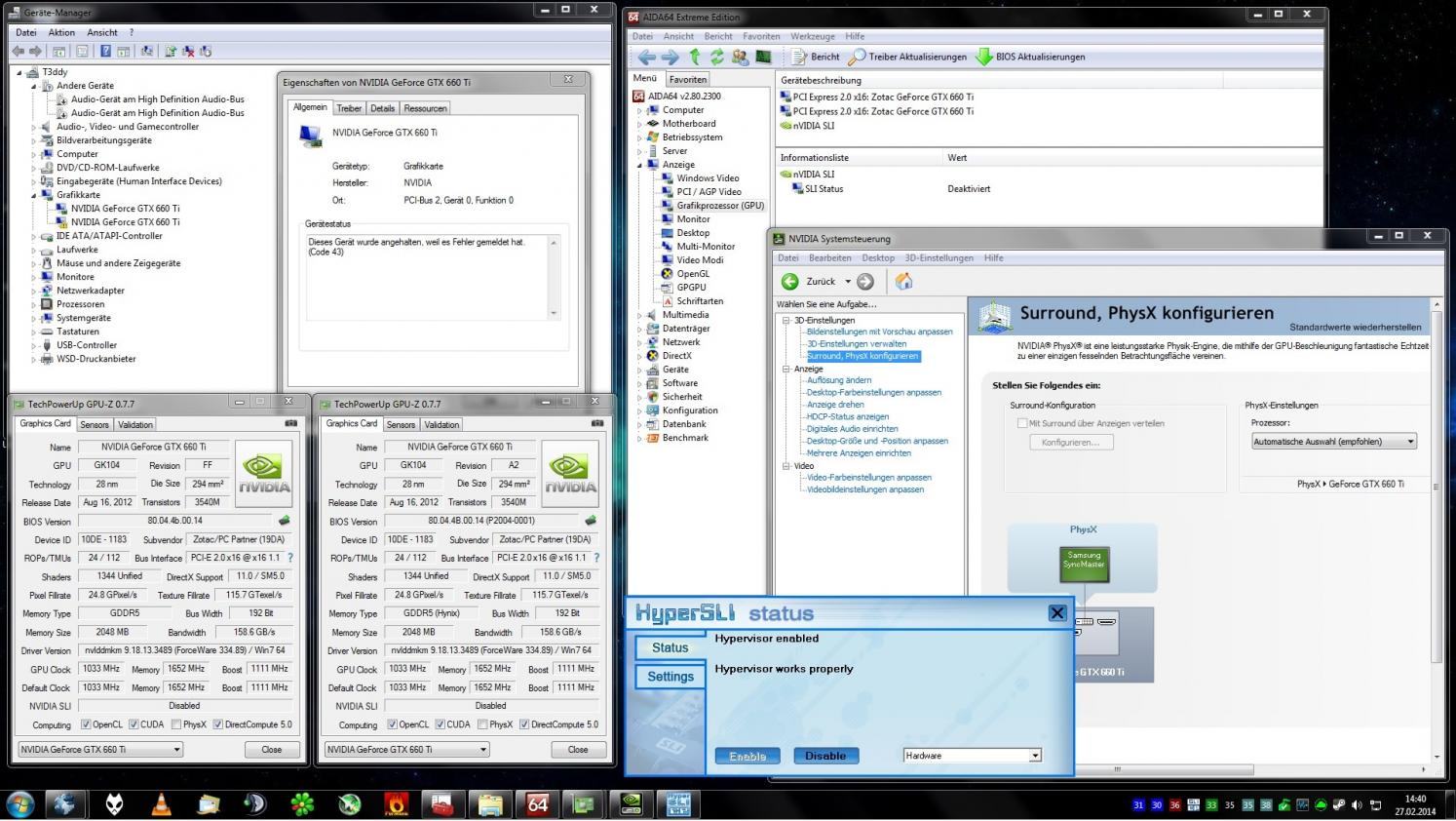Viewport: 1456px width, 821px height.
Task: Open GPU selector dropdown in right GPU-Z
Action: [x=407, y=749]
